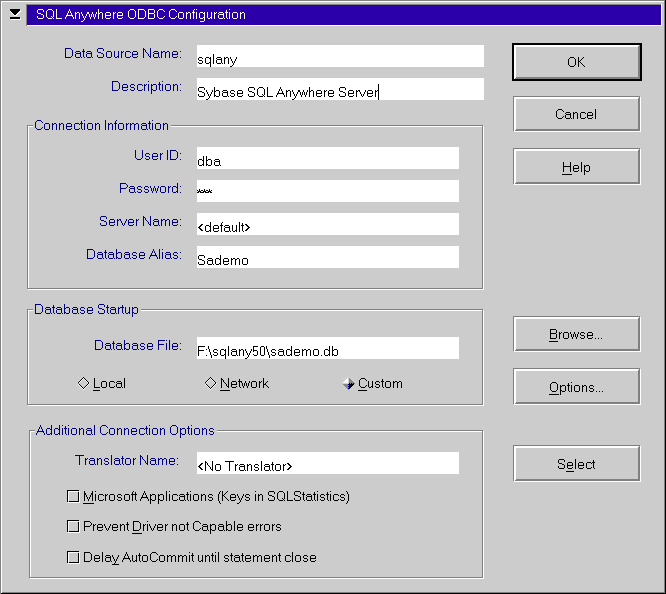
Task: Browse for a database file
Action: [x=576, y=334]
